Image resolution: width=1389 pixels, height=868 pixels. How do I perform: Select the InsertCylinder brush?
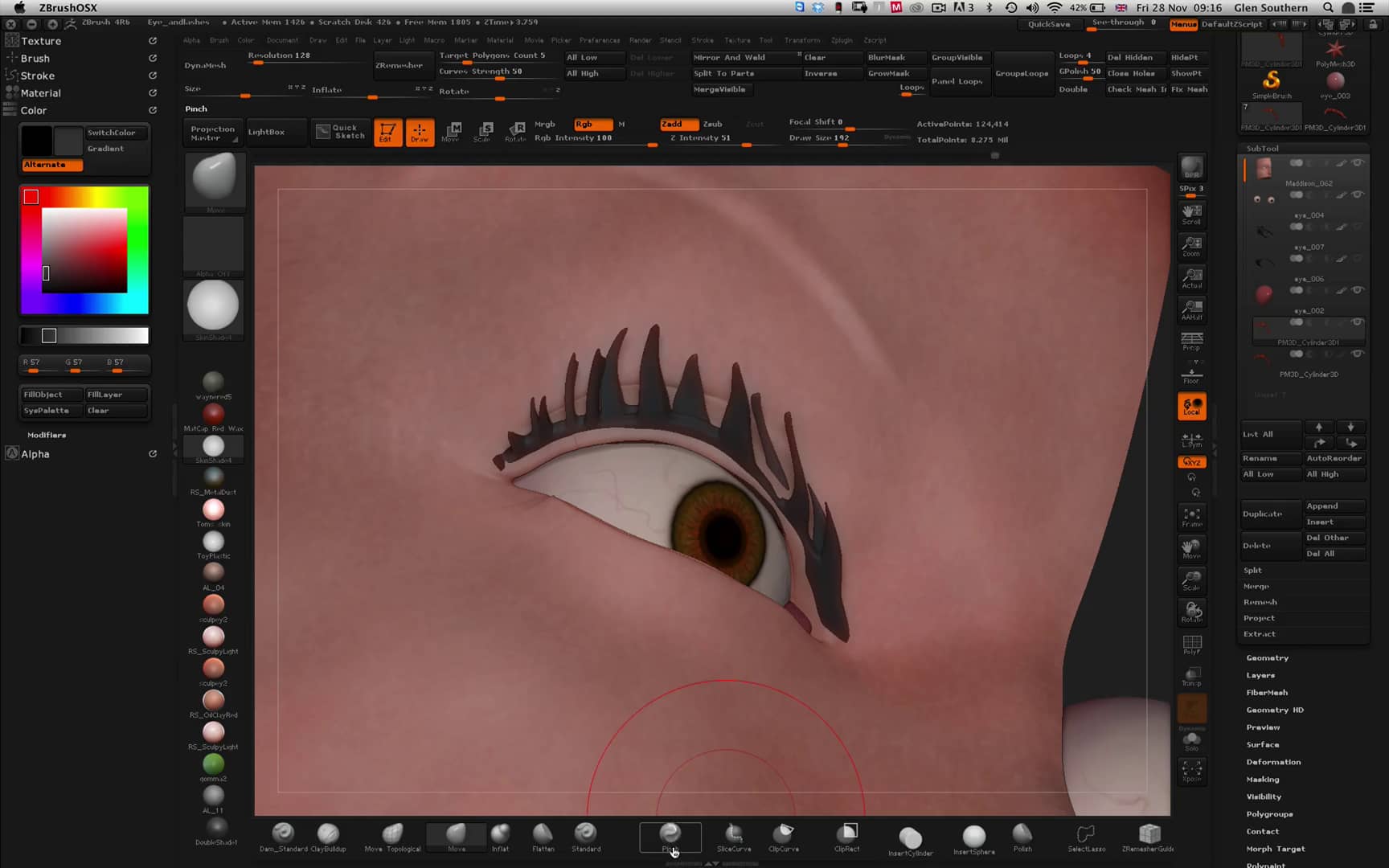point(910,837)
